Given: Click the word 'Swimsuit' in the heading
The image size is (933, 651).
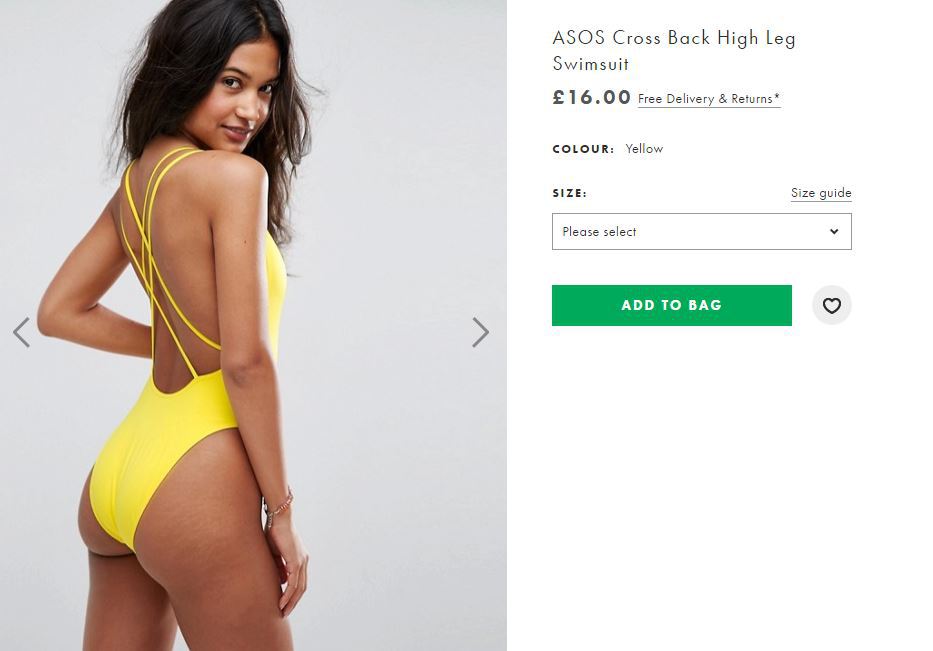Looking at the screenshot, I should (590, 64).
